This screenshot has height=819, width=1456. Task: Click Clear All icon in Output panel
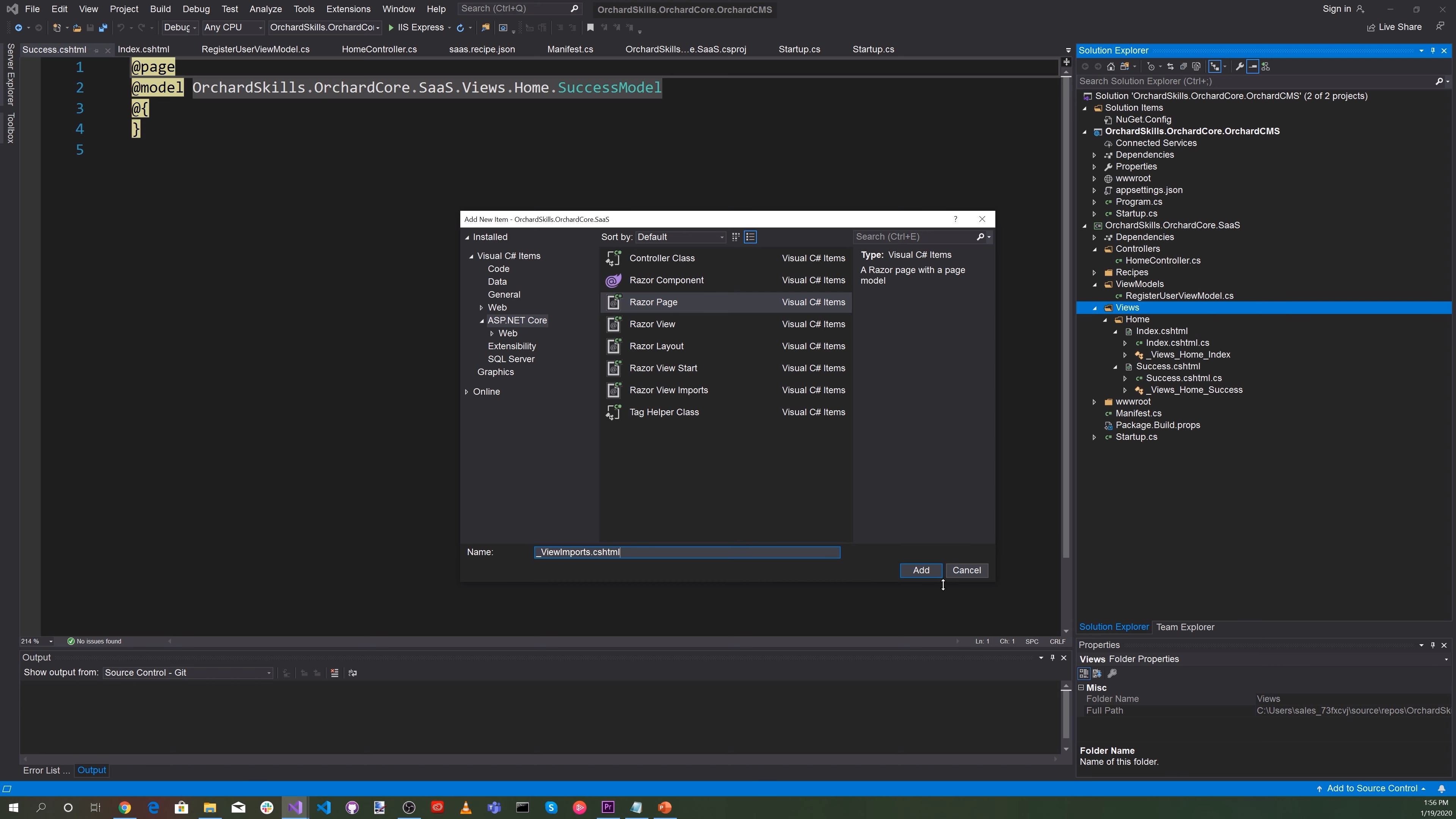pos(334,673)
